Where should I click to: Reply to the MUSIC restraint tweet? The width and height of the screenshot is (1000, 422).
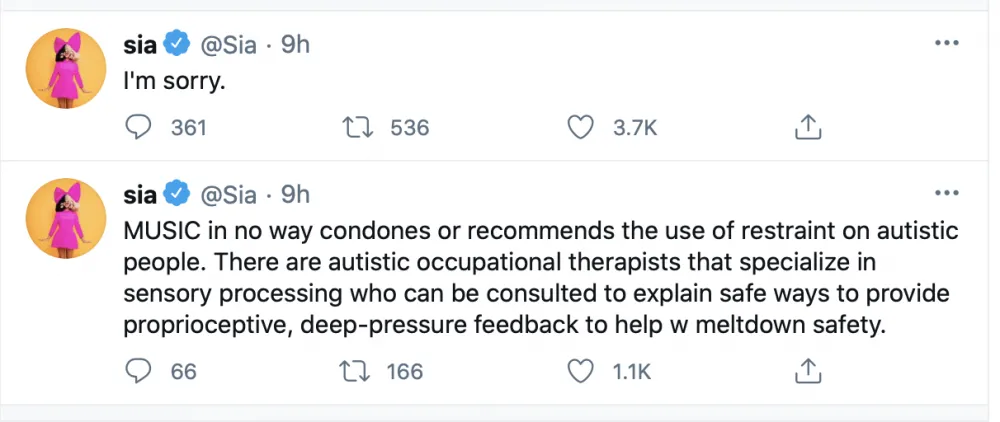(x=141, y=371)
